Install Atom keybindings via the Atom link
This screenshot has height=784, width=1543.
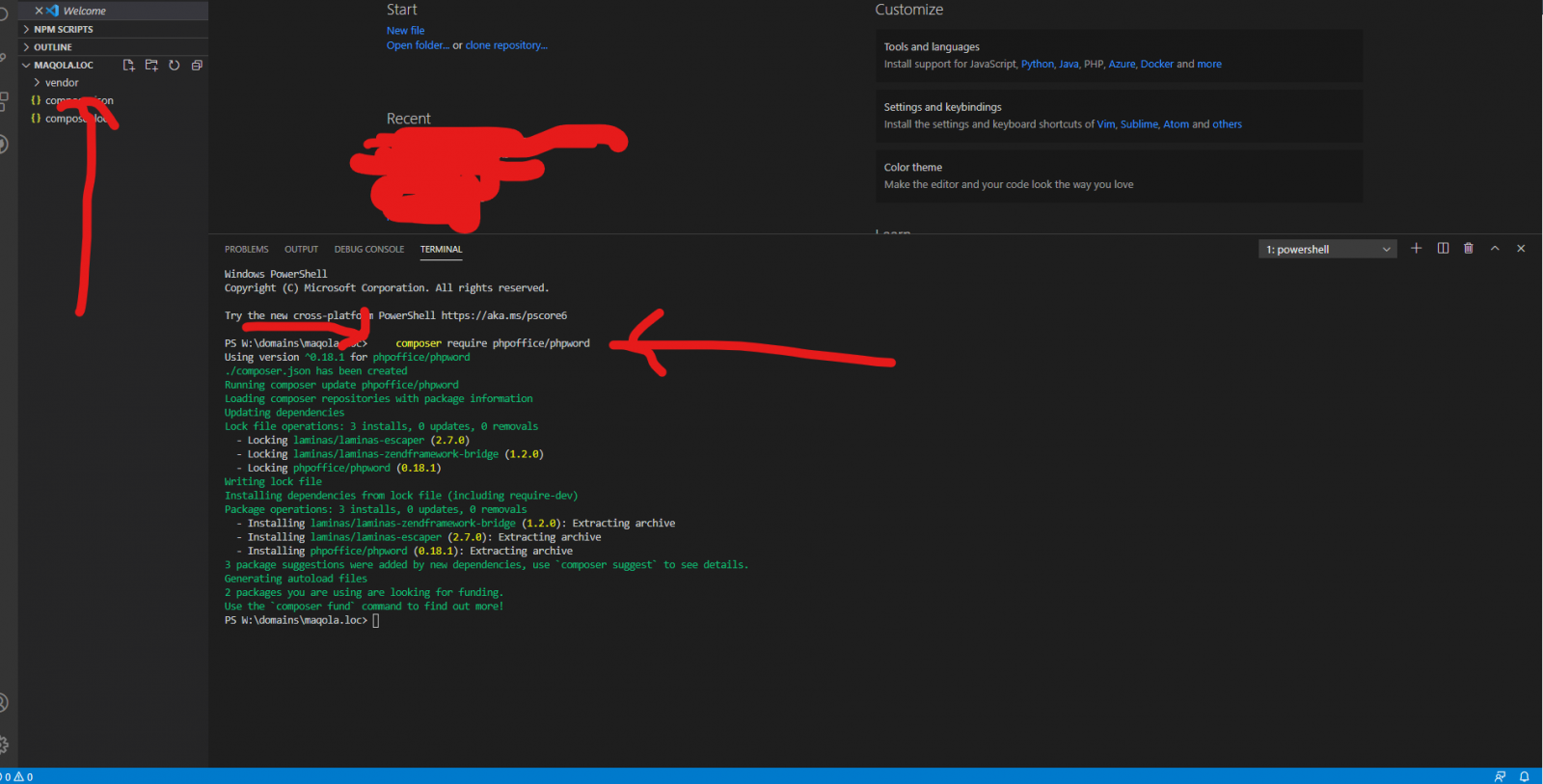1176,124
